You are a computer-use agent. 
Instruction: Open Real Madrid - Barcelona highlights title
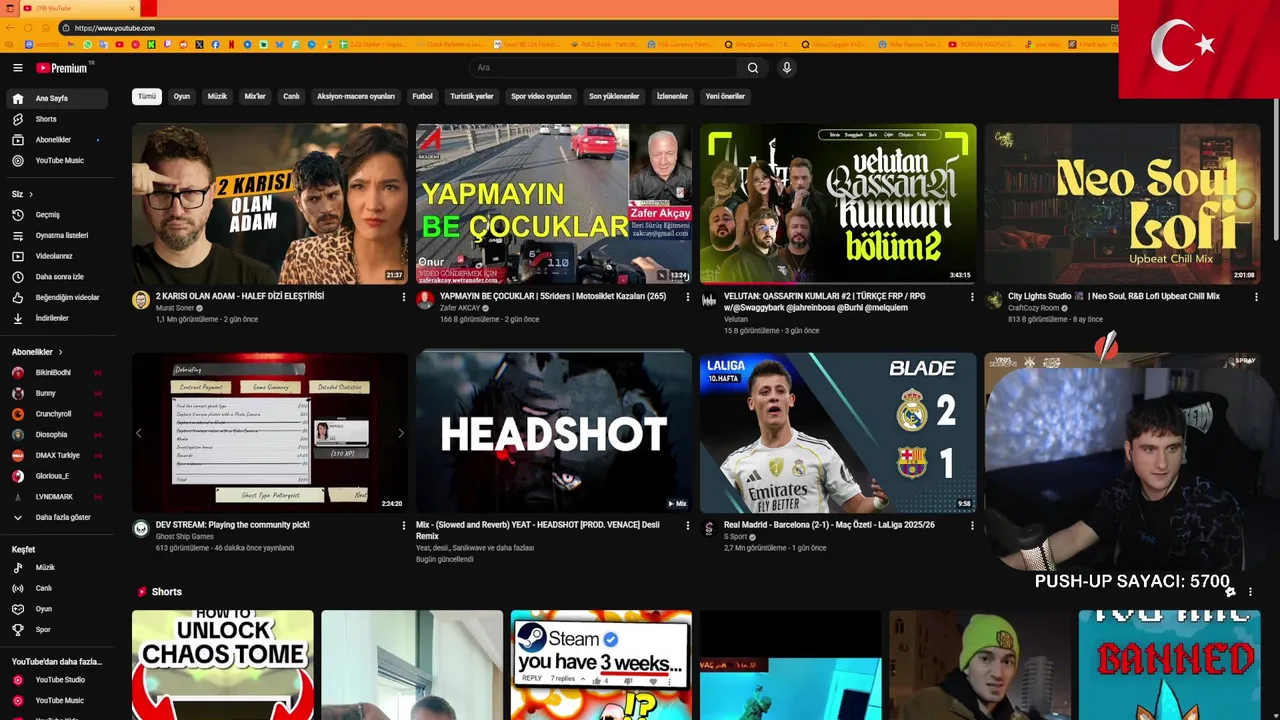point(829,525)
